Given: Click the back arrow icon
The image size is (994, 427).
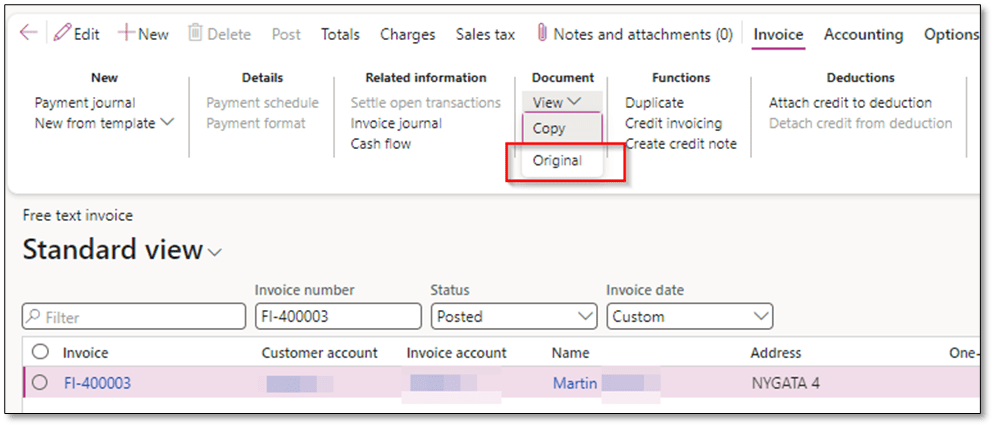Looking at the screenshot, I should coord(28,33).
